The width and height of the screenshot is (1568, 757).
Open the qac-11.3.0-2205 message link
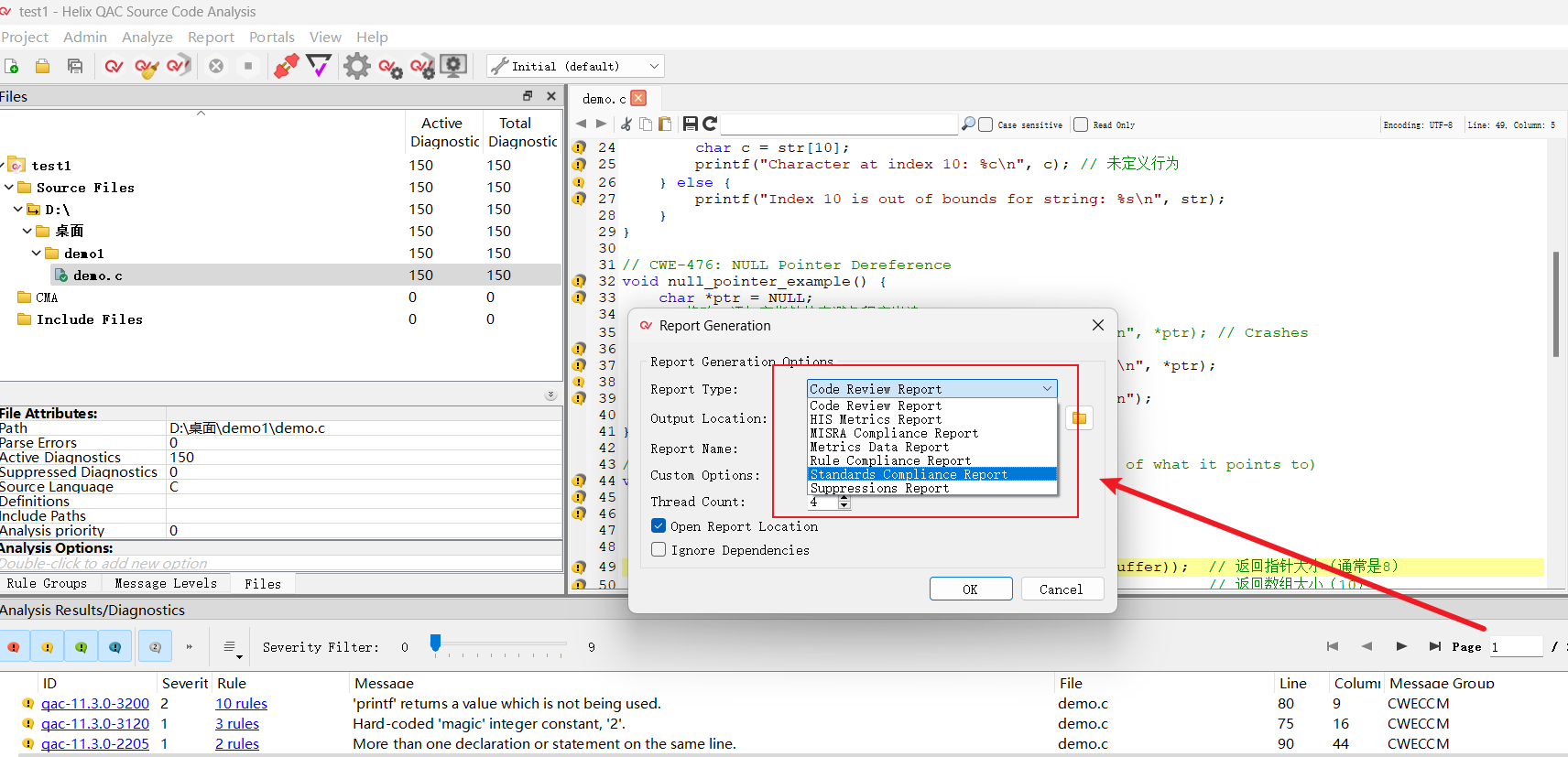(x=95, y=743)
